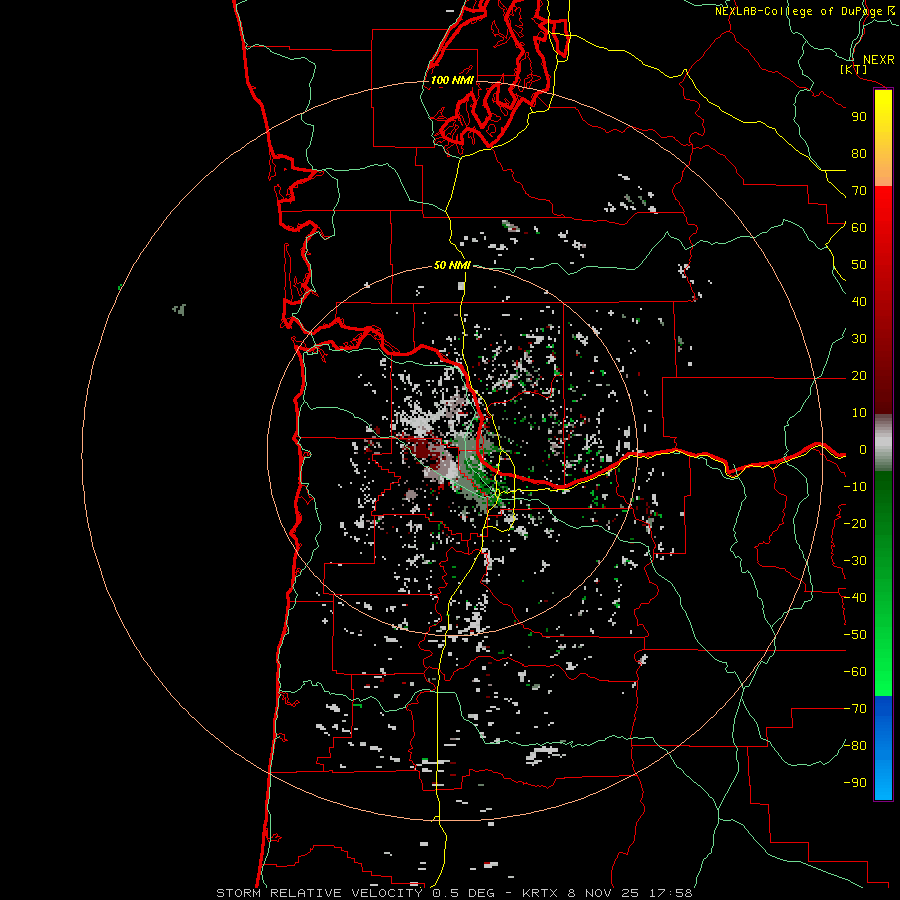The height and width of the screenshot is (900, 900).
Task: Click the -90 value on velocity scale
Action: pos(855,783)
